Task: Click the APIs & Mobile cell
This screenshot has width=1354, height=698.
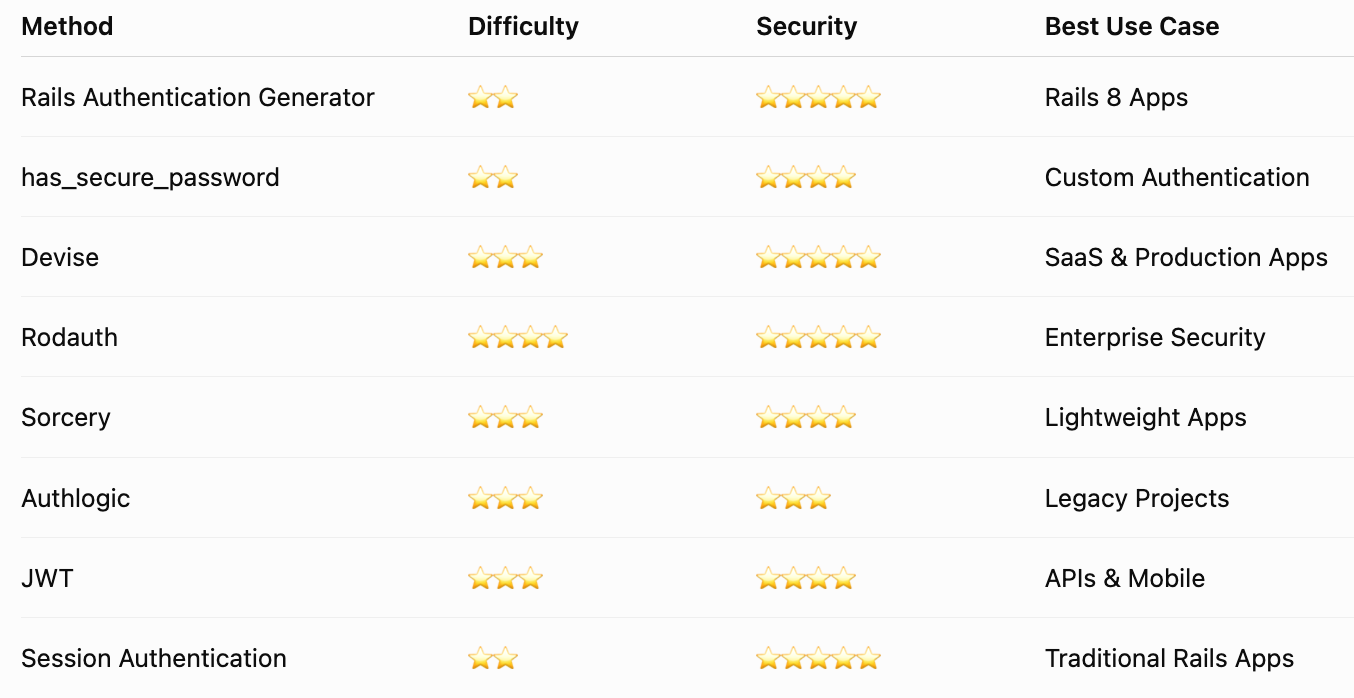Action: coord(1125,578)
